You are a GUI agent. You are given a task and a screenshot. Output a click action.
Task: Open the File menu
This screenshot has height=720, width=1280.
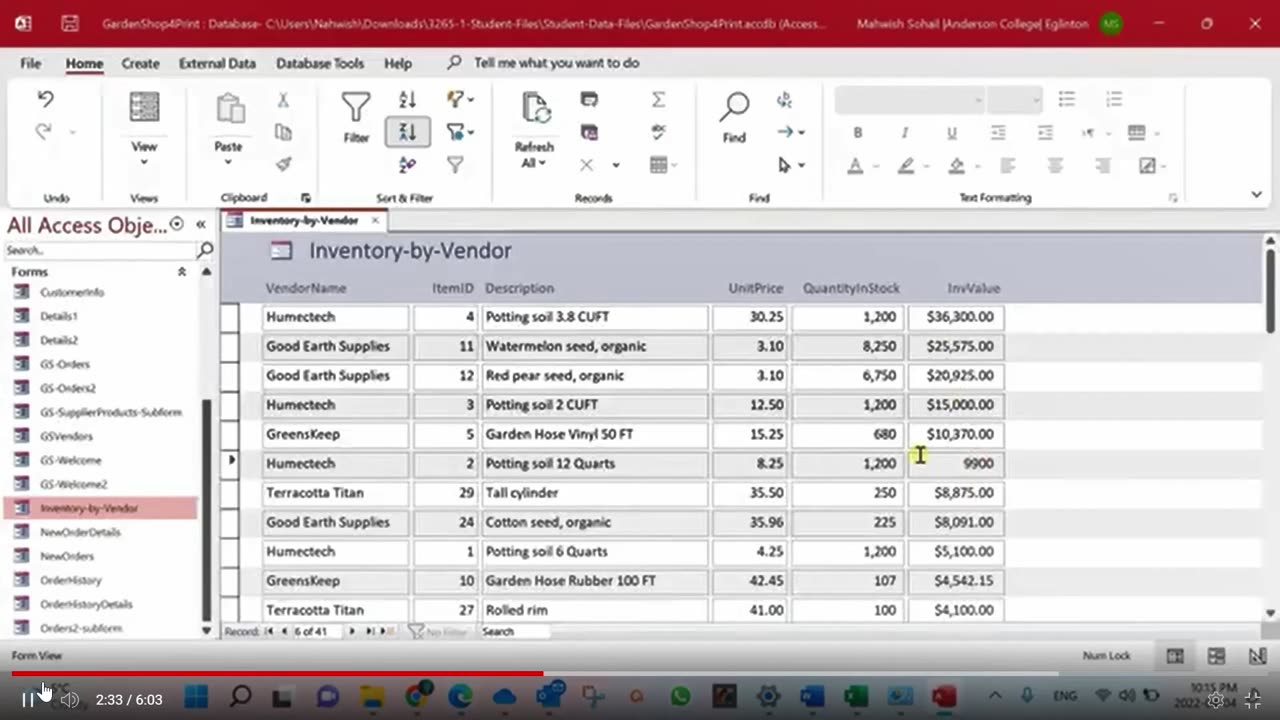(31, 63)
